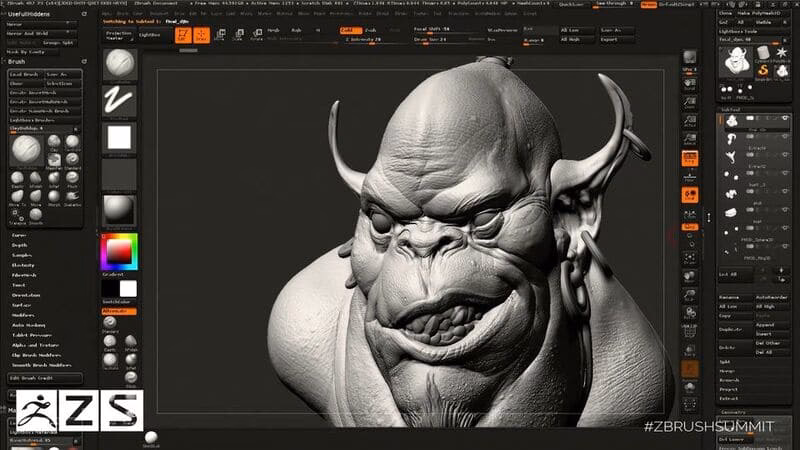This screenshot has height=450, width=800.
Task: Open the Brush palette header
Action: (16, 61)
